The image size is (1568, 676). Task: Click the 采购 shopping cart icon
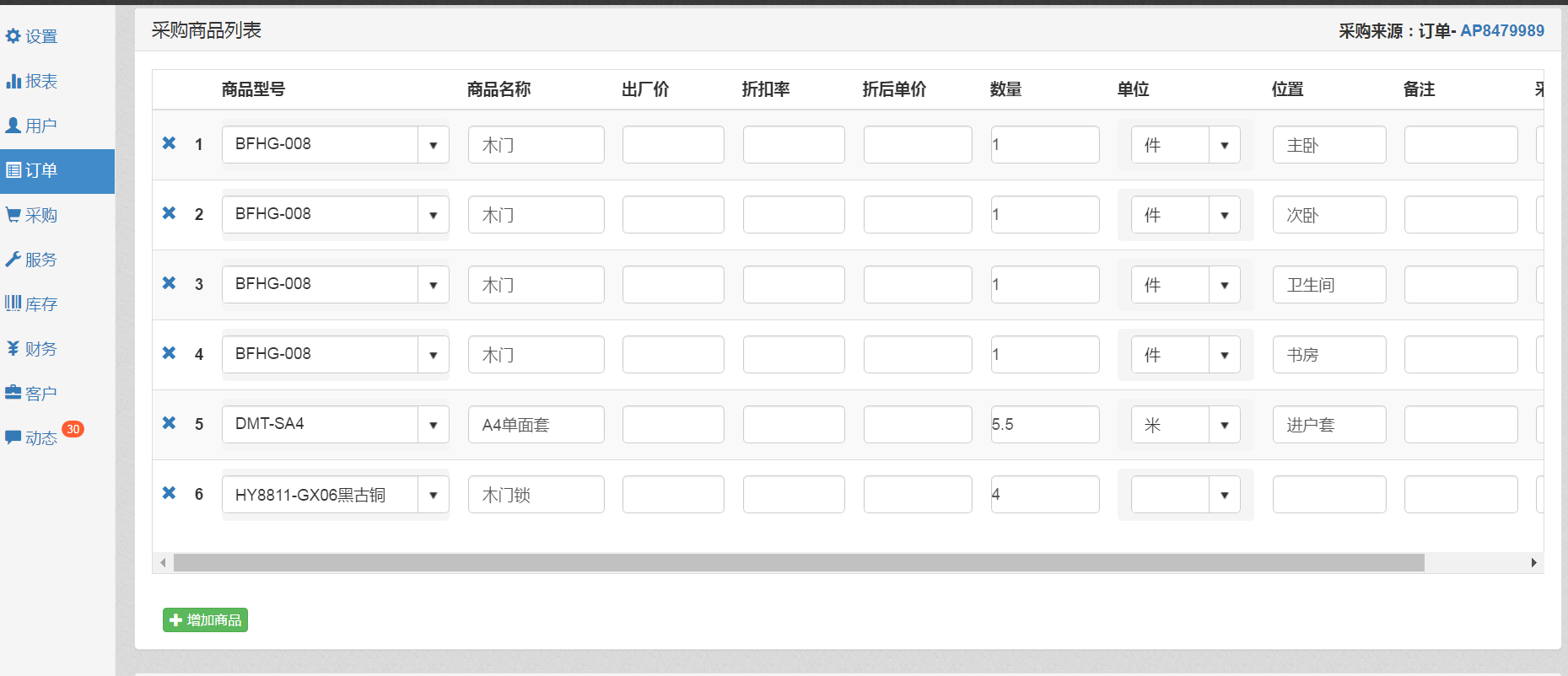pos(13,215)
